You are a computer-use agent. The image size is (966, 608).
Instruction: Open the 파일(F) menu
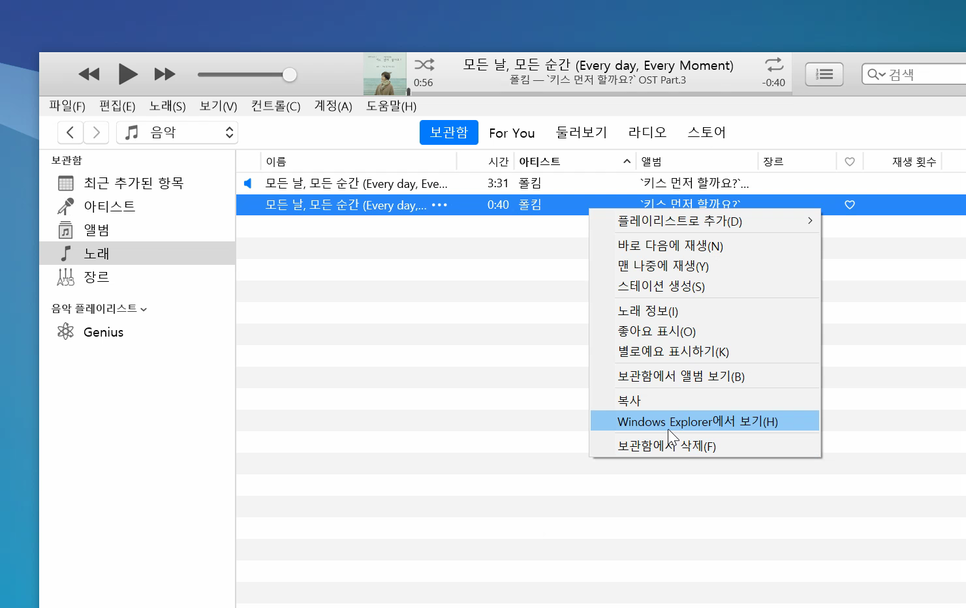click(67, 106)
